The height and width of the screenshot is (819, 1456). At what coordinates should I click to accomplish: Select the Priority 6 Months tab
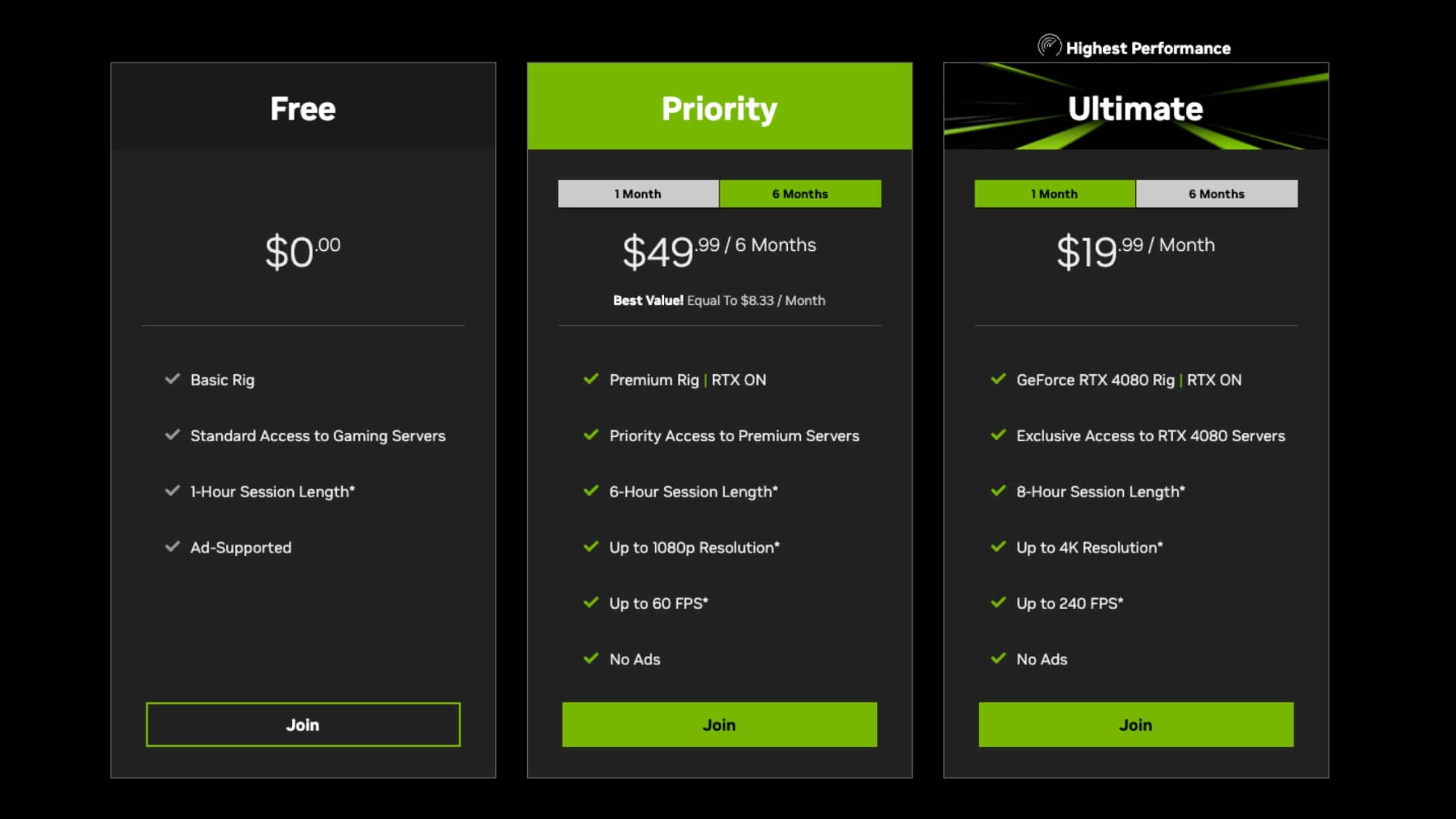coord(800,193)
